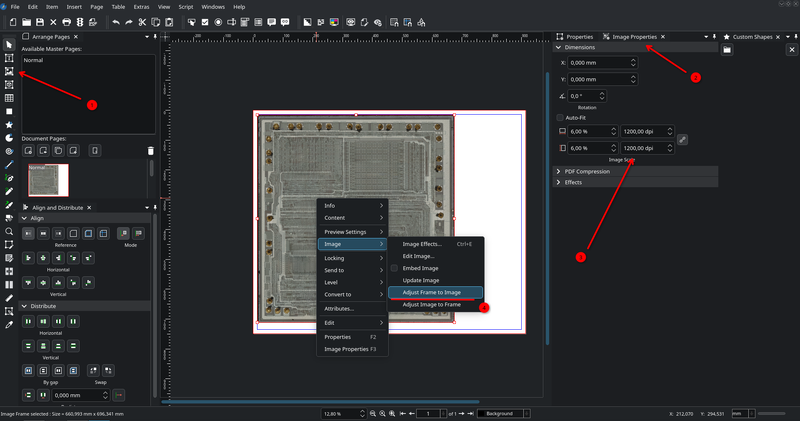This screenshot has height=421, width=800.
Task: Select the Bezier Curve tool
Action: coord(9,178)
